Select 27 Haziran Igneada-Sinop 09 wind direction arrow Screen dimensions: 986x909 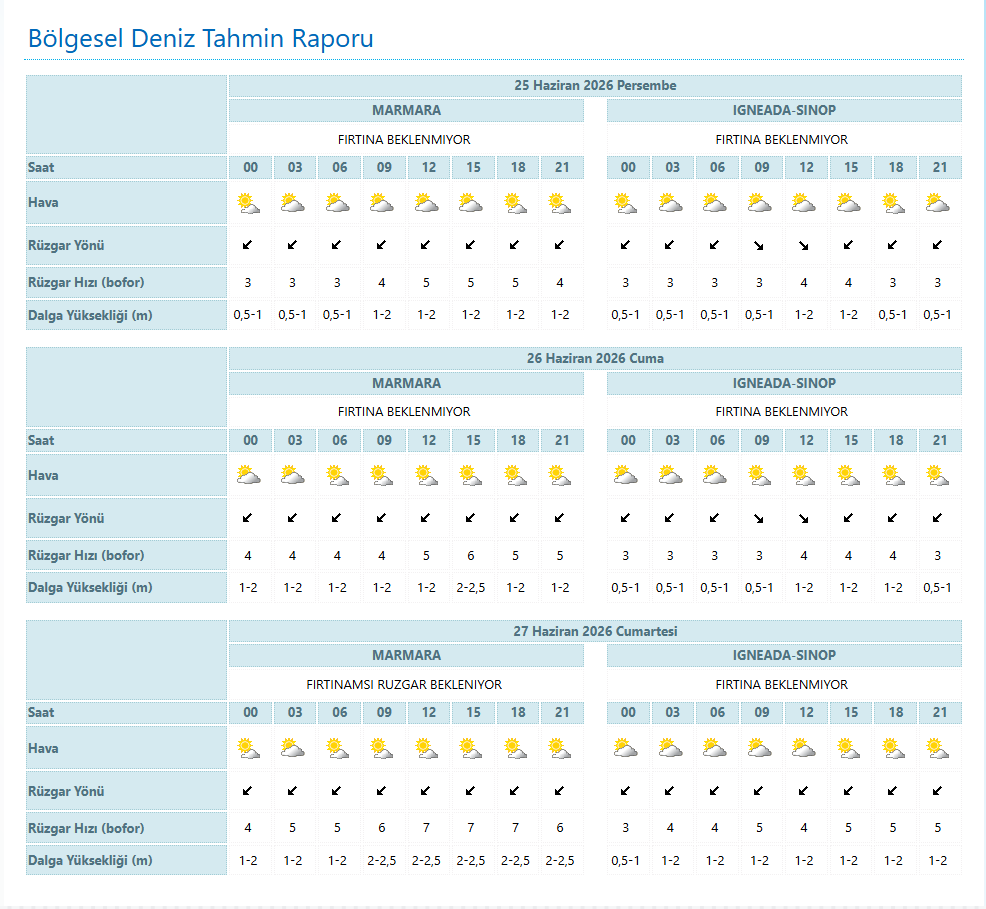pyautogui.click(x=759, y=791)
